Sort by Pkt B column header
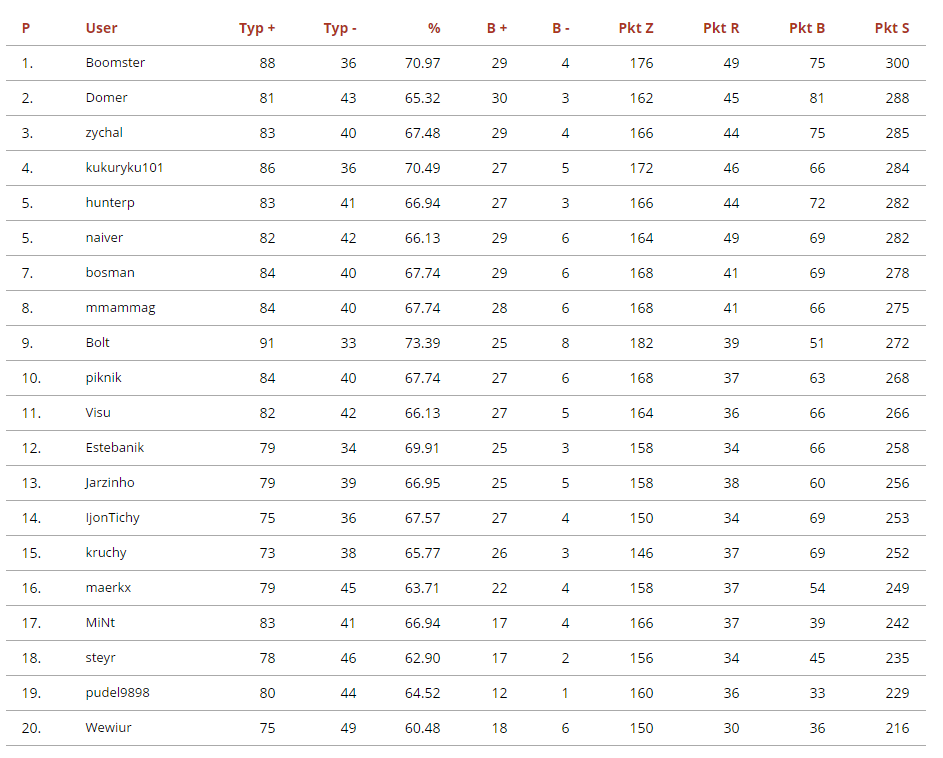 point(807,28)
